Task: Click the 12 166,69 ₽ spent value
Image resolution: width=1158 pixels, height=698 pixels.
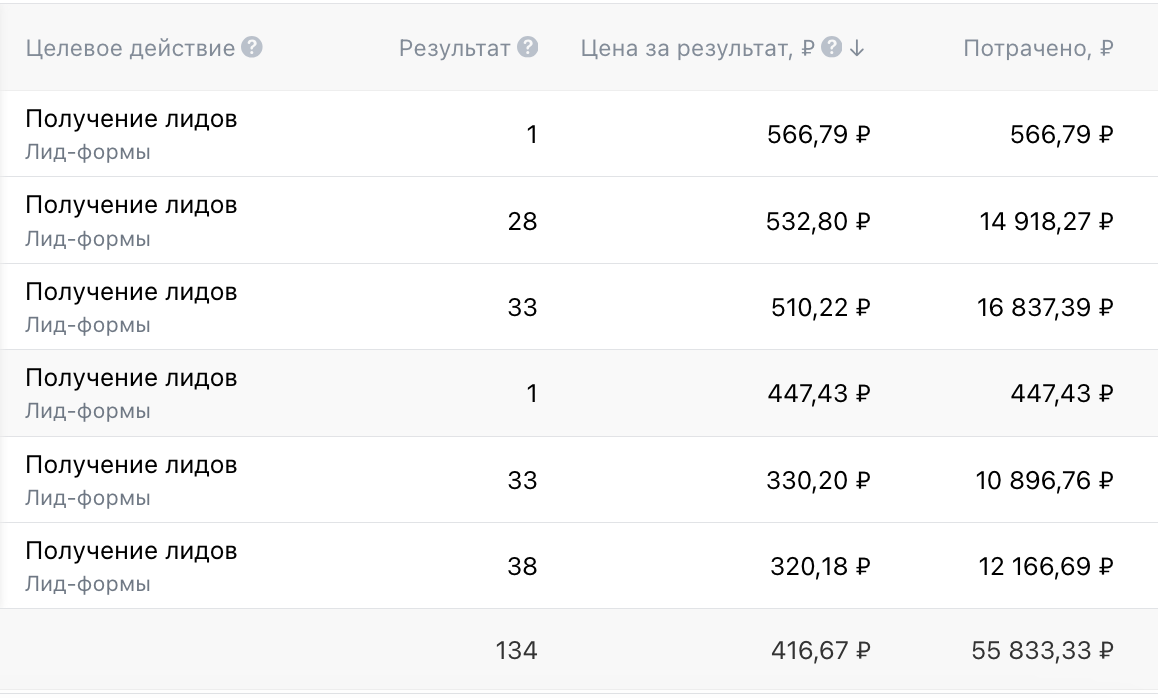Action: coord(1045,566)
